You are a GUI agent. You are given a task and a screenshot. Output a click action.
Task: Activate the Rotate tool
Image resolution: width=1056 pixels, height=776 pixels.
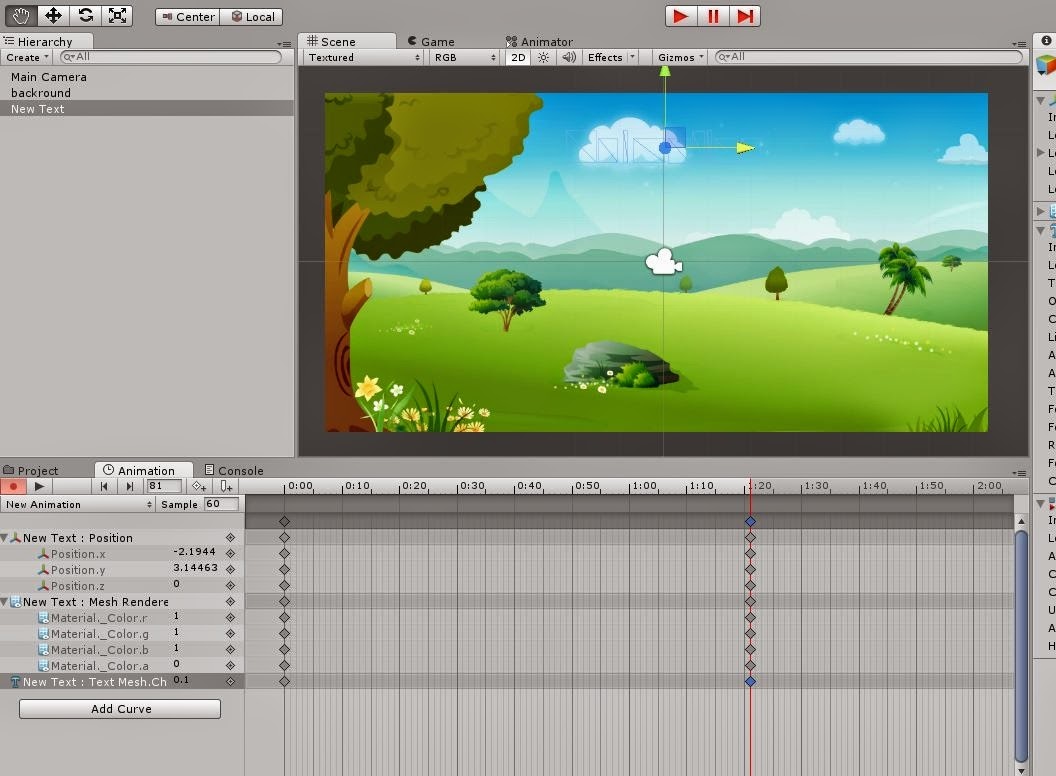point(86,15)
